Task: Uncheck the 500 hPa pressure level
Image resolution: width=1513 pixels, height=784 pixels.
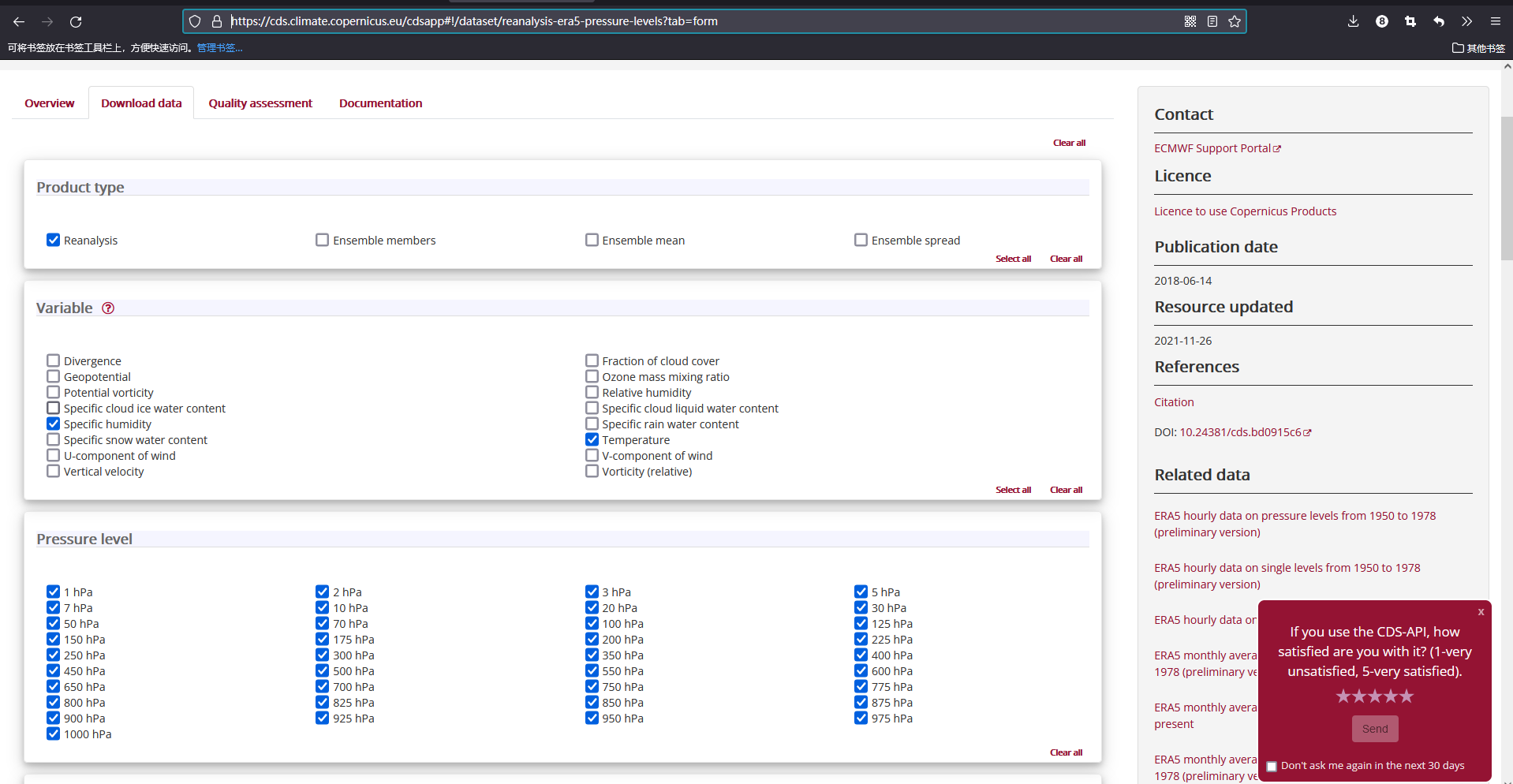Action: coord(322,670)
